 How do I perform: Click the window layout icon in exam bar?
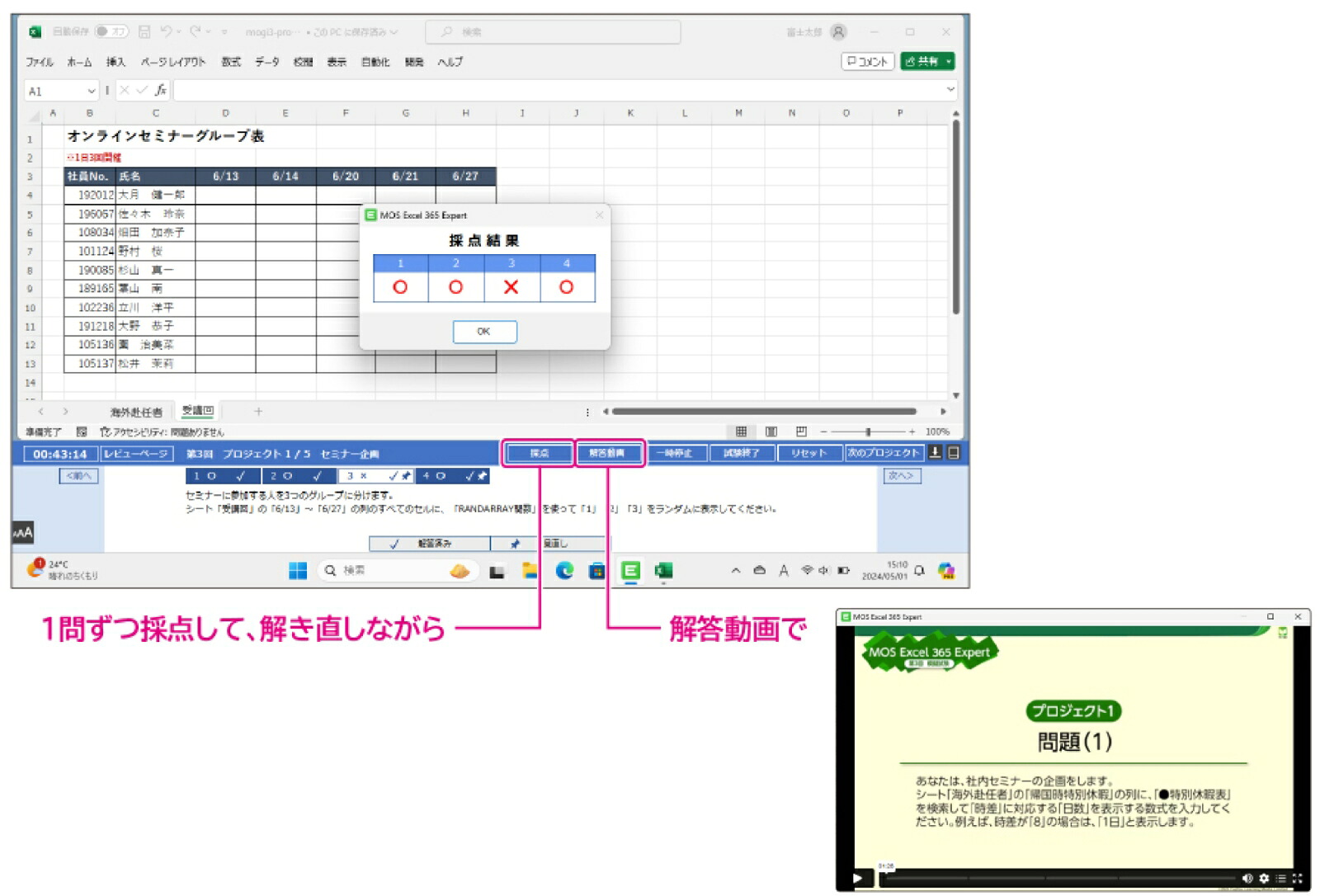coord(954,452)
